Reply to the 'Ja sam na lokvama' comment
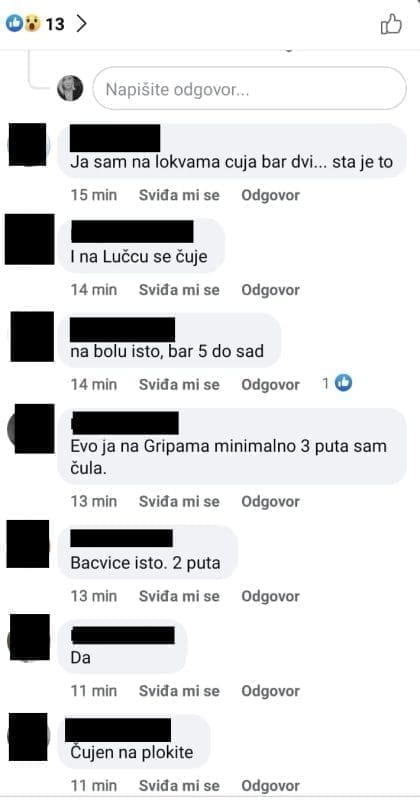Viewport: 420px width, 800px height. coord(270,195)
